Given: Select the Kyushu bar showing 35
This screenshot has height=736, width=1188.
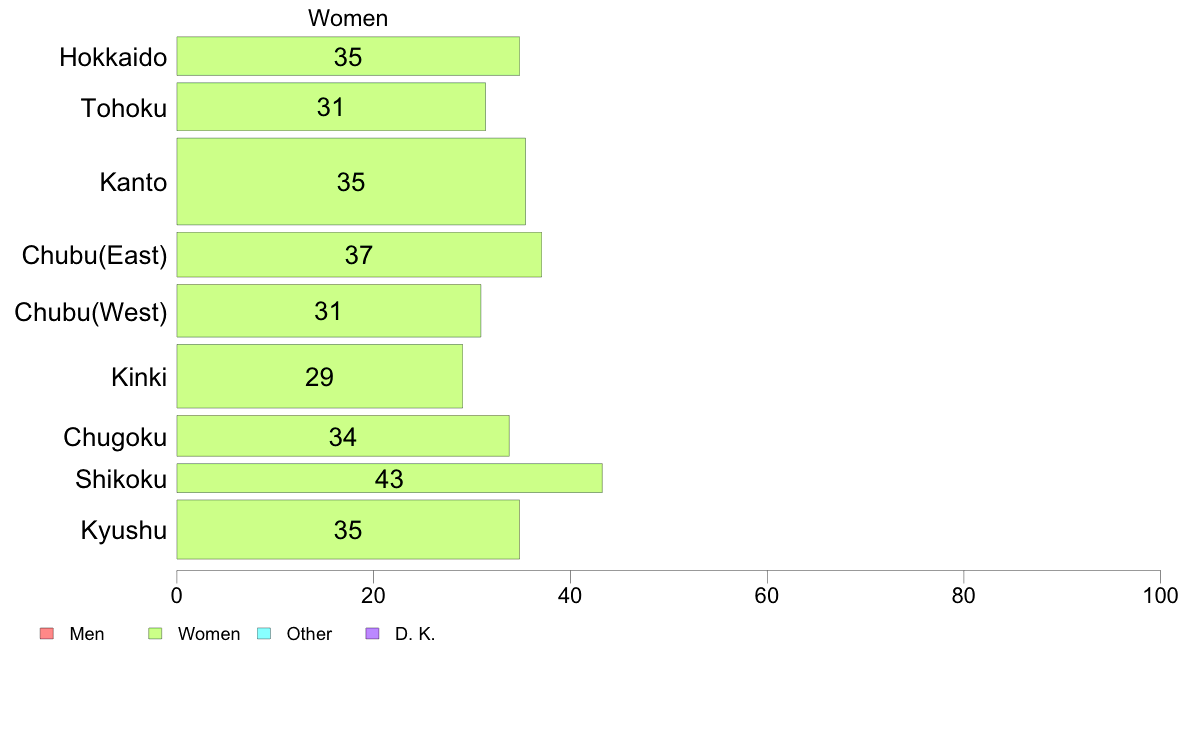Looking at the screenshot, I should pyautogui.click(x=348, y=530).
